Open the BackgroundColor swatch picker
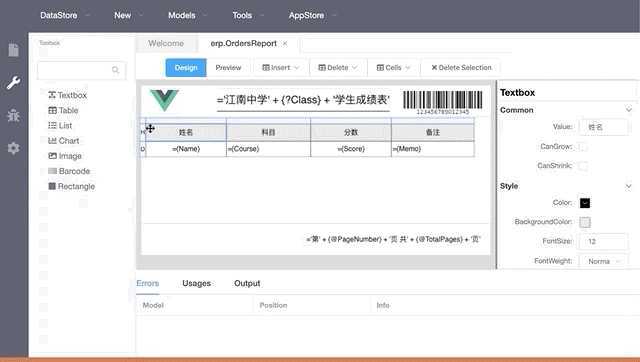 point(585,222)
